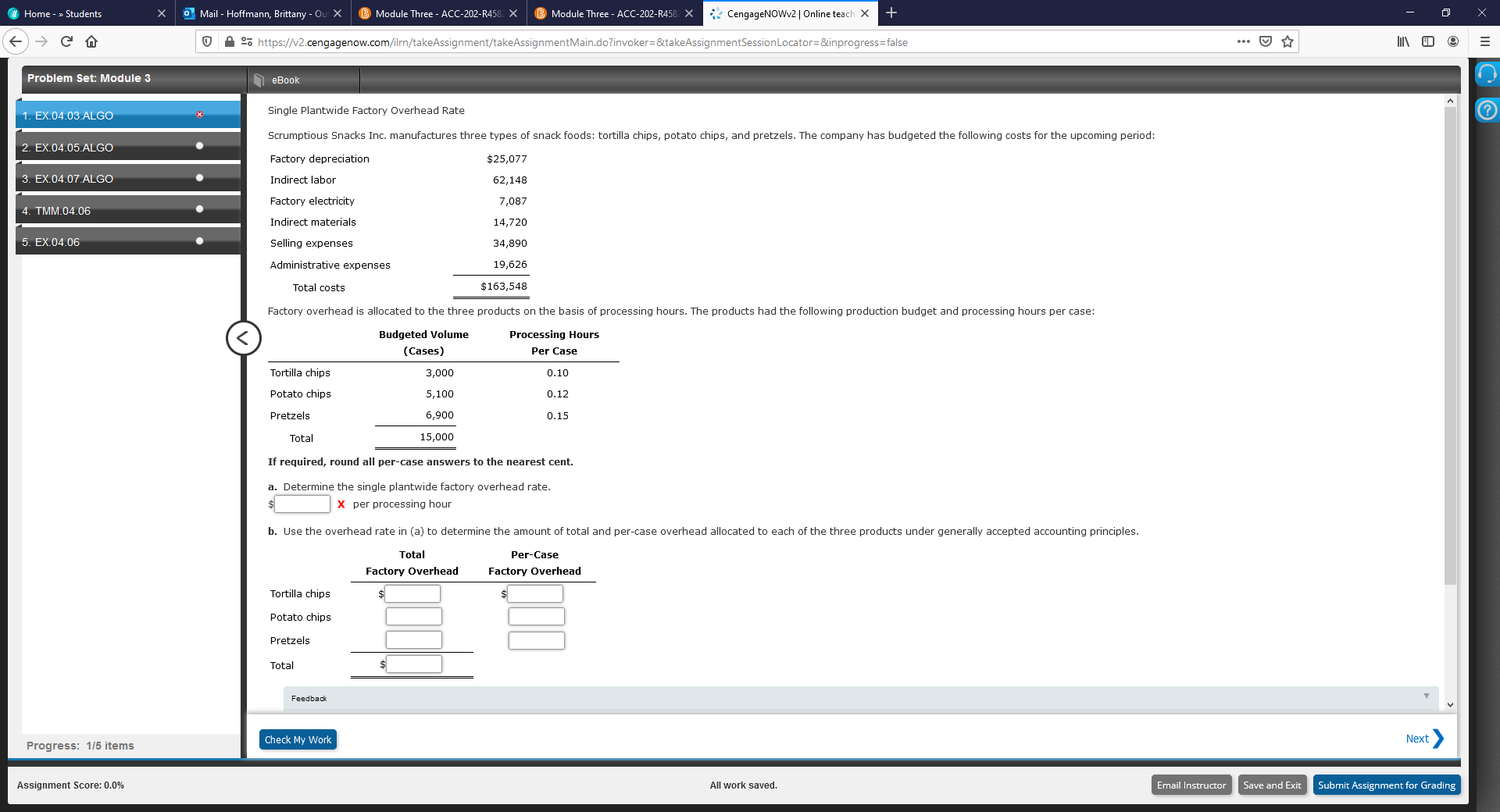Viewport: 1500px width, 812px height.
Task: Toggle the sidebar view icon
Action: tap(1428, 41)
